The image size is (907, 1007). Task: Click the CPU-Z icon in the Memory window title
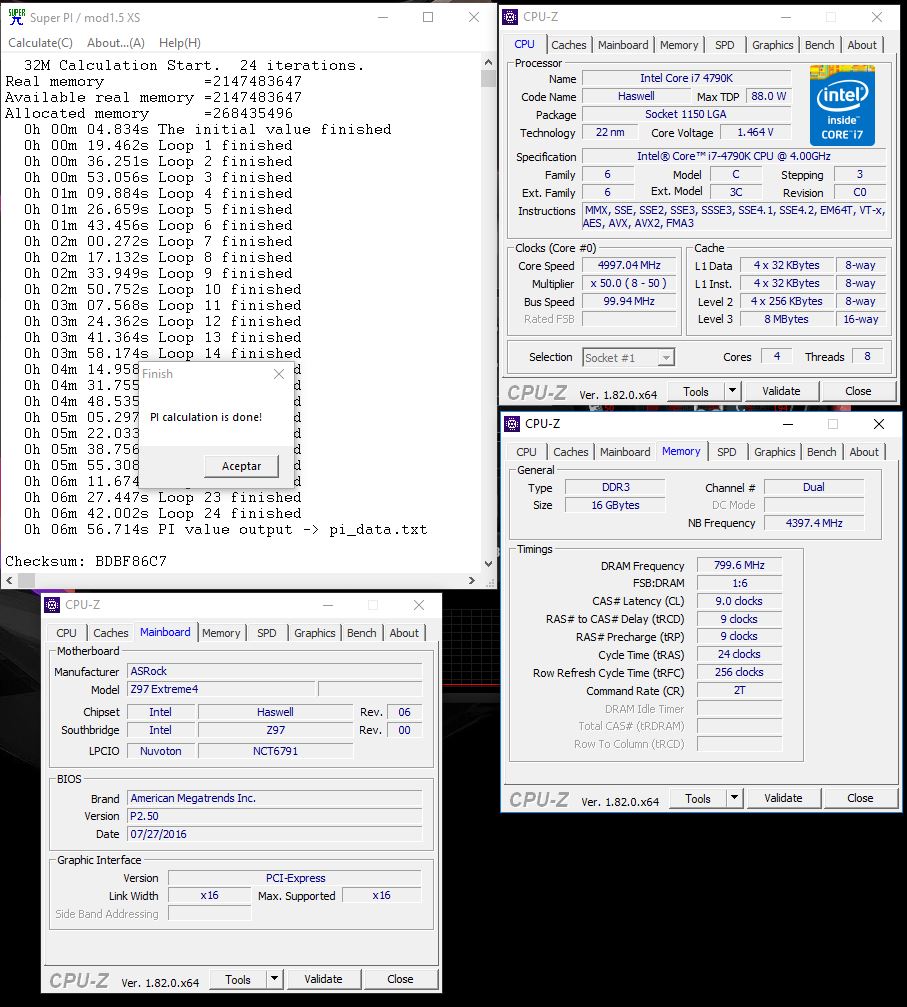512,424
